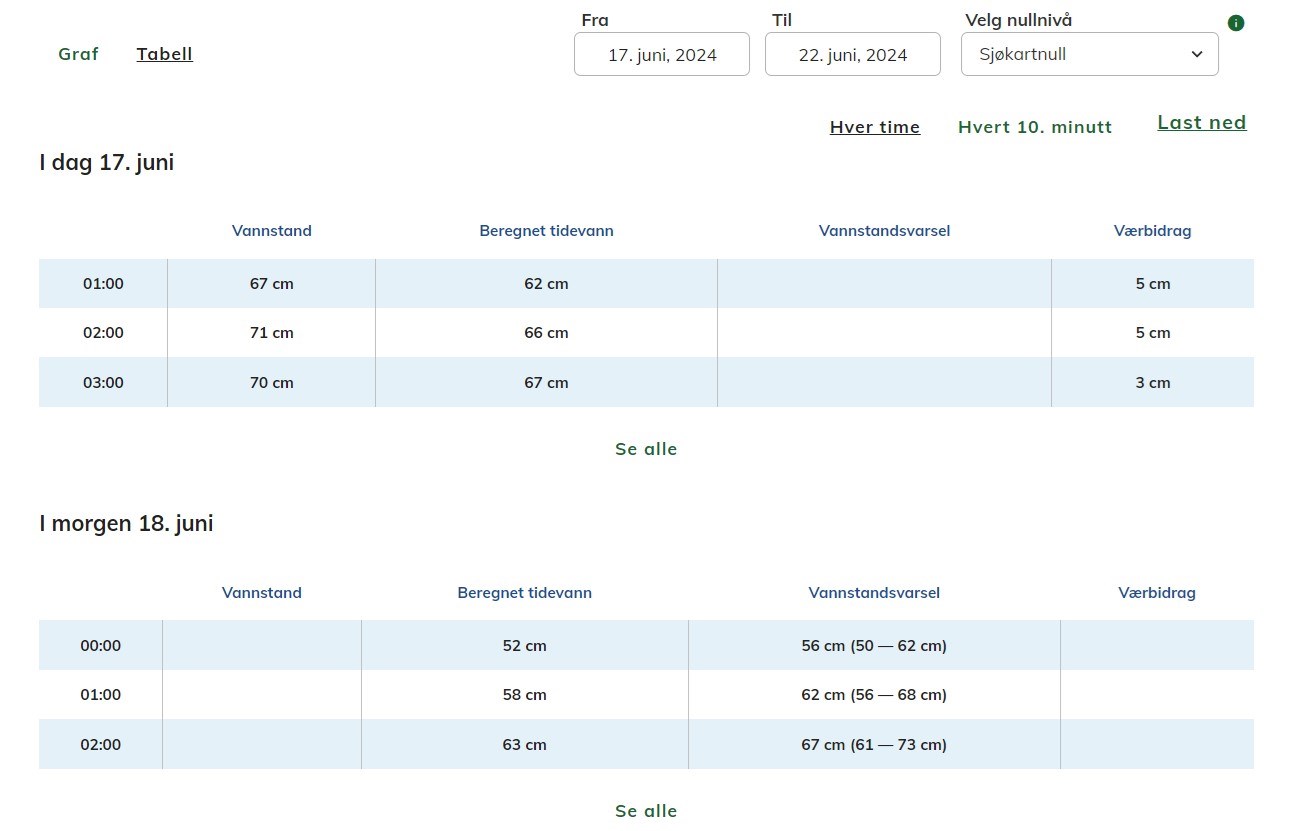This screenshot has height=831, width=1294.
Task: Click Vannstand header in today's table
Action: pos(272,231)
